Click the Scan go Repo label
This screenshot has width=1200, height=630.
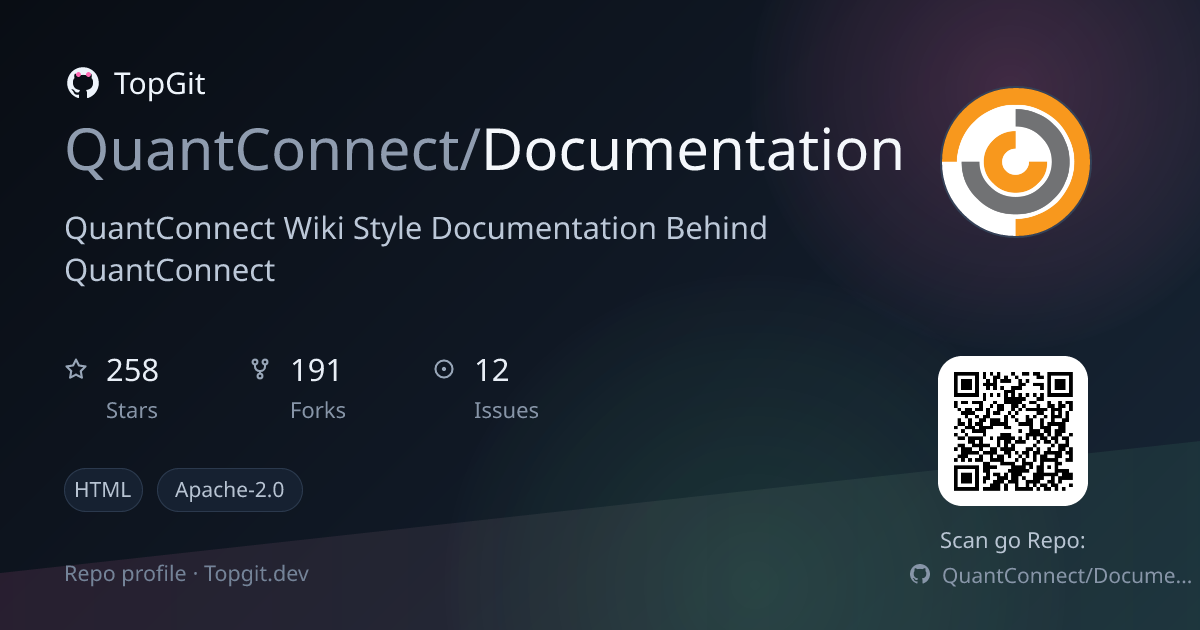[1013, 541]
